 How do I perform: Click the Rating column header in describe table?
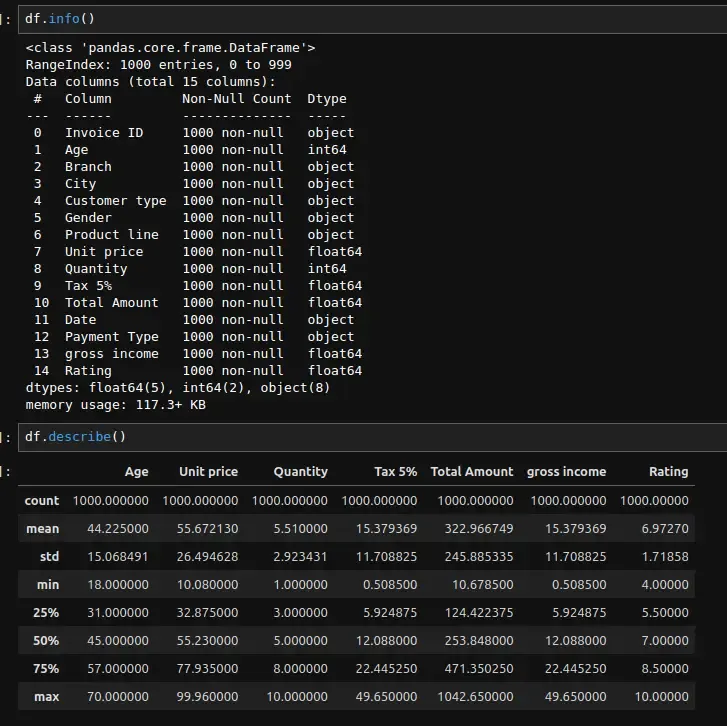668,472
